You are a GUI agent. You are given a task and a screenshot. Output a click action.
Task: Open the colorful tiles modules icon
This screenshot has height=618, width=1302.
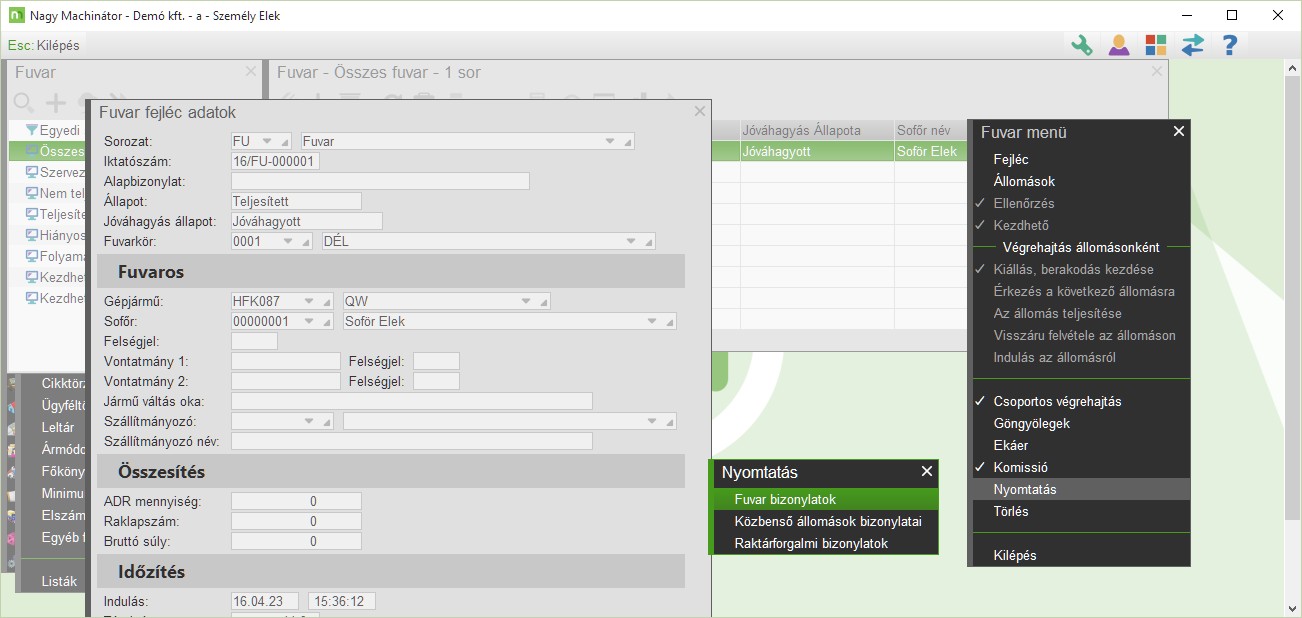[x=1156, y=45]
